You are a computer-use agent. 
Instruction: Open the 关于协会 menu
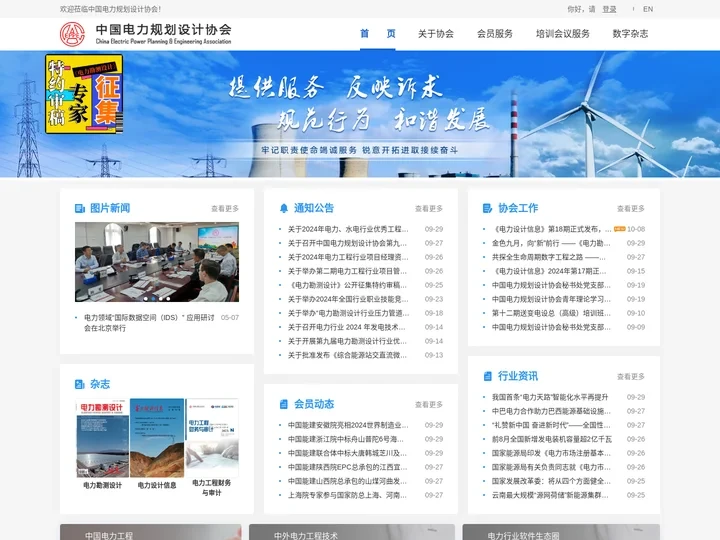[436, 34]
